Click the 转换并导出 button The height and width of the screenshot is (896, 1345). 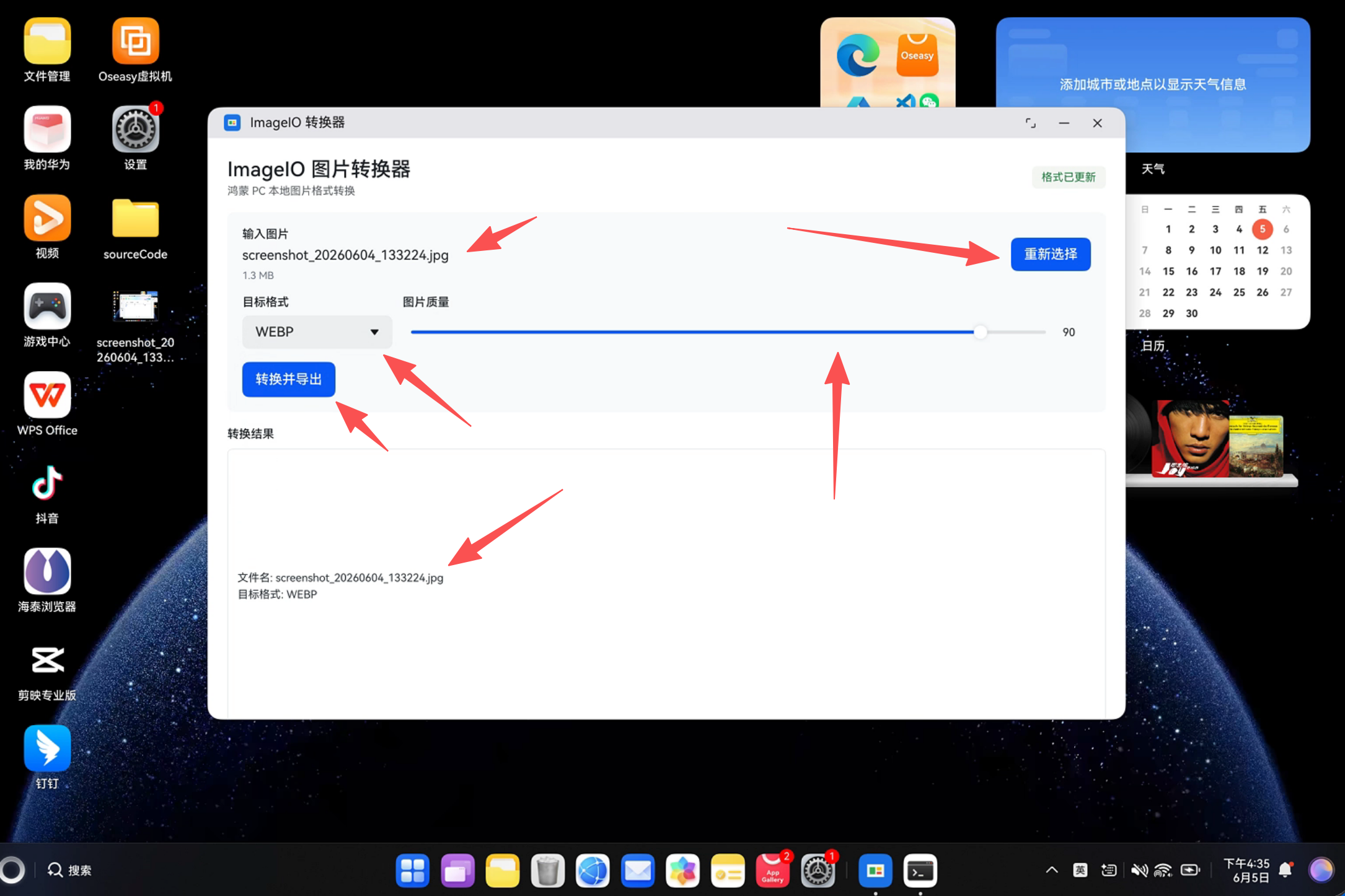[x=289, y=379]
